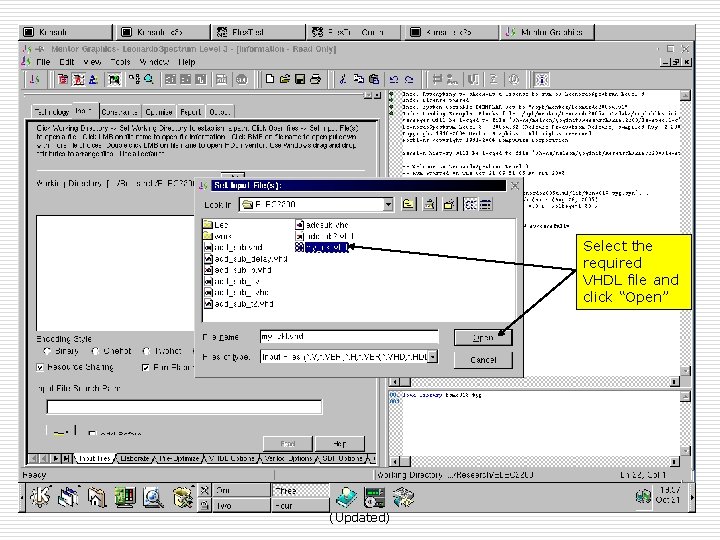Switch to virtual desktop Two

click(x=242, y=506)
